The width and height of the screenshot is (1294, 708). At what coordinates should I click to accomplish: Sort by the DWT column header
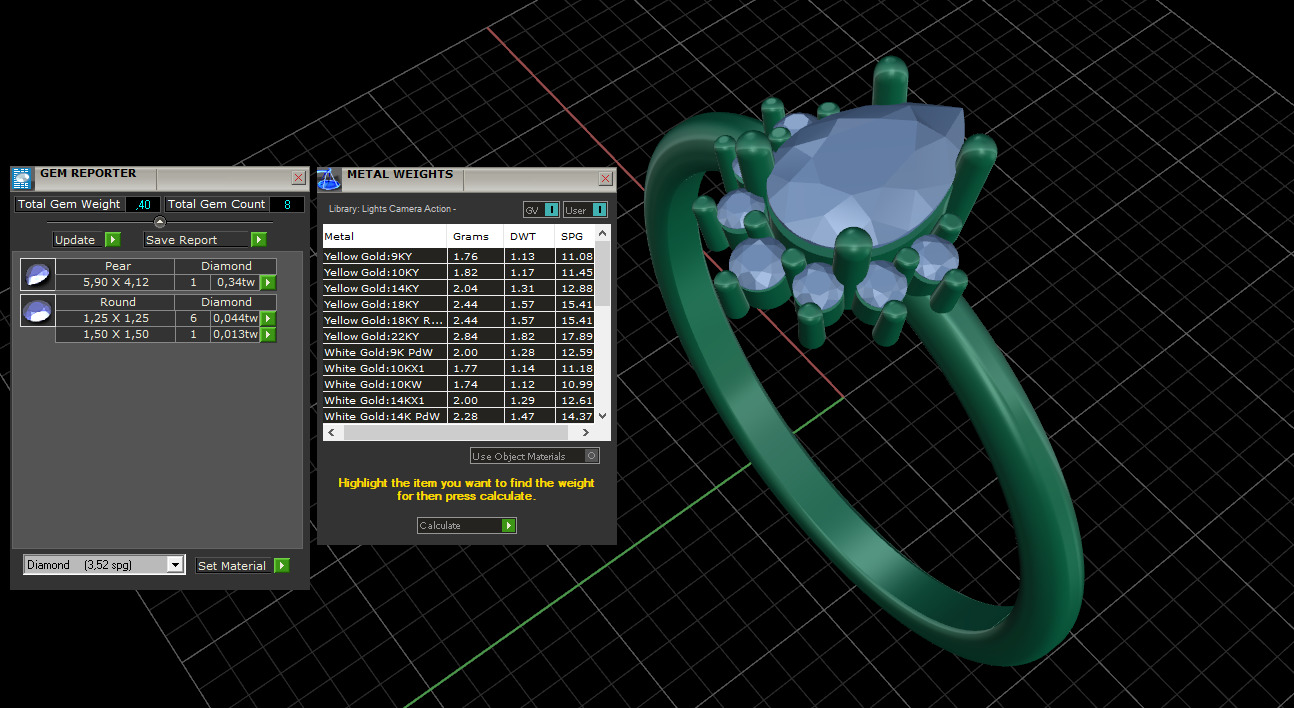click(x=530, y=237)
